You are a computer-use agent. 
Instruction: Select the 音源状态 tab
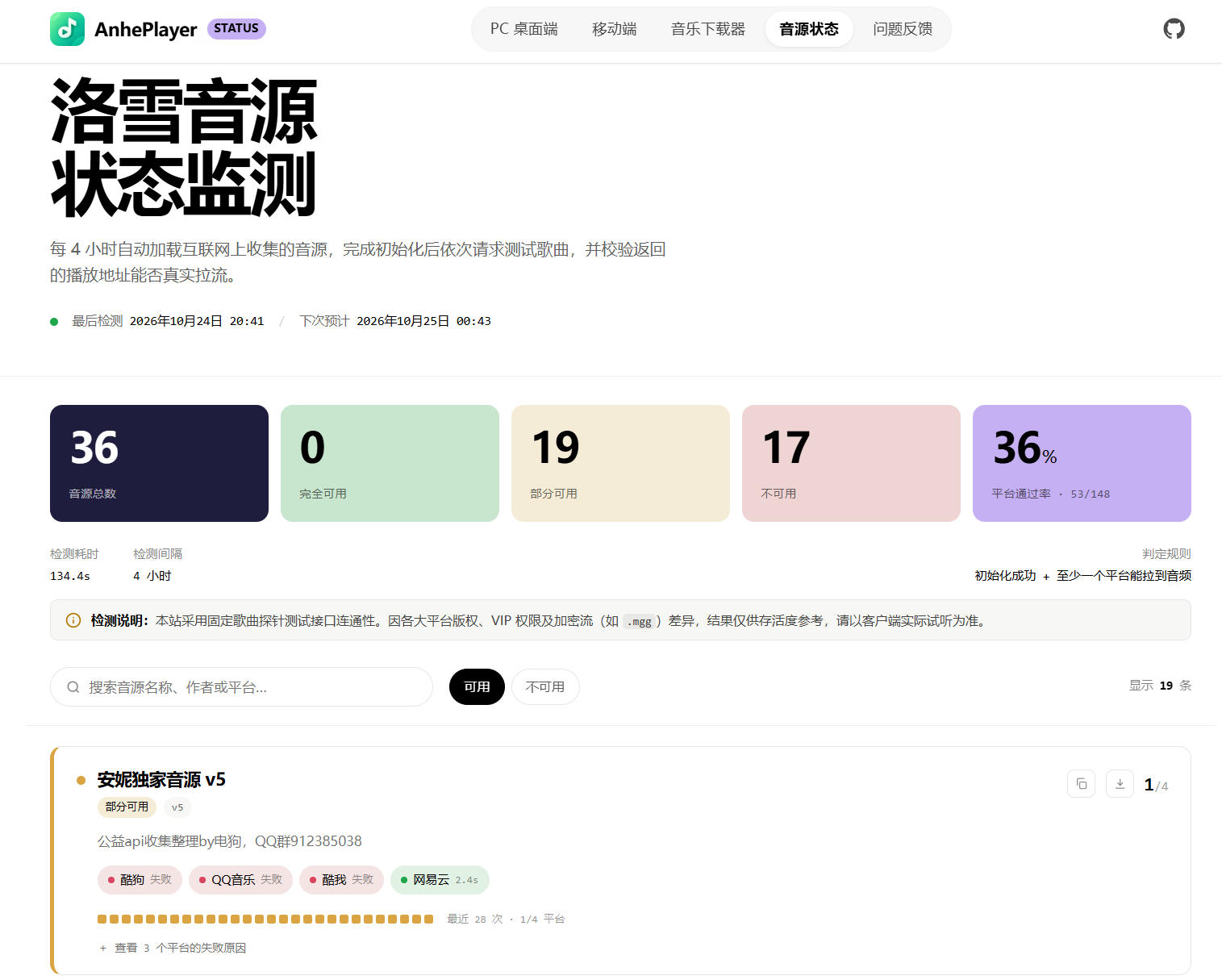pos(809,29)
